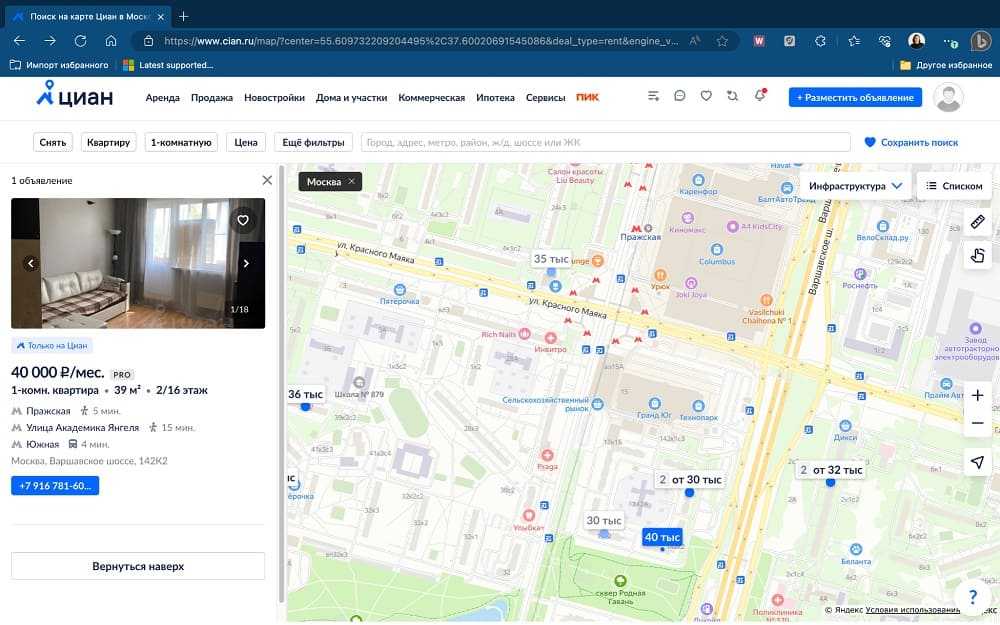Open the messages chat icon
Image resolution: width=1000 pixels, height=625 pixels.
(x=680, y=97)
